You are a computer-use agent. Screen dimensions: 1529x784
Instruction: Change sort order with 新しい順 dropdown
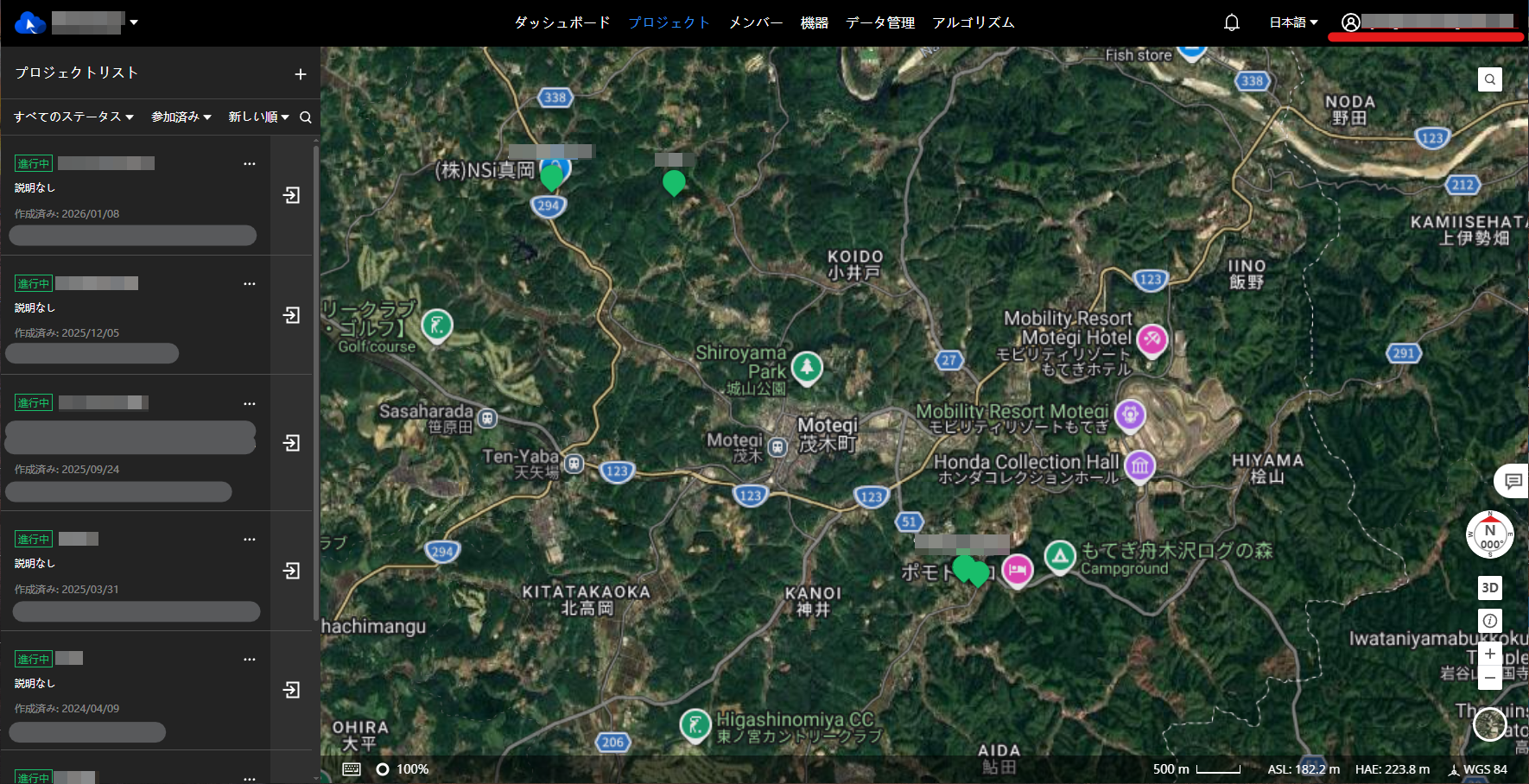(x=258, y=117)
